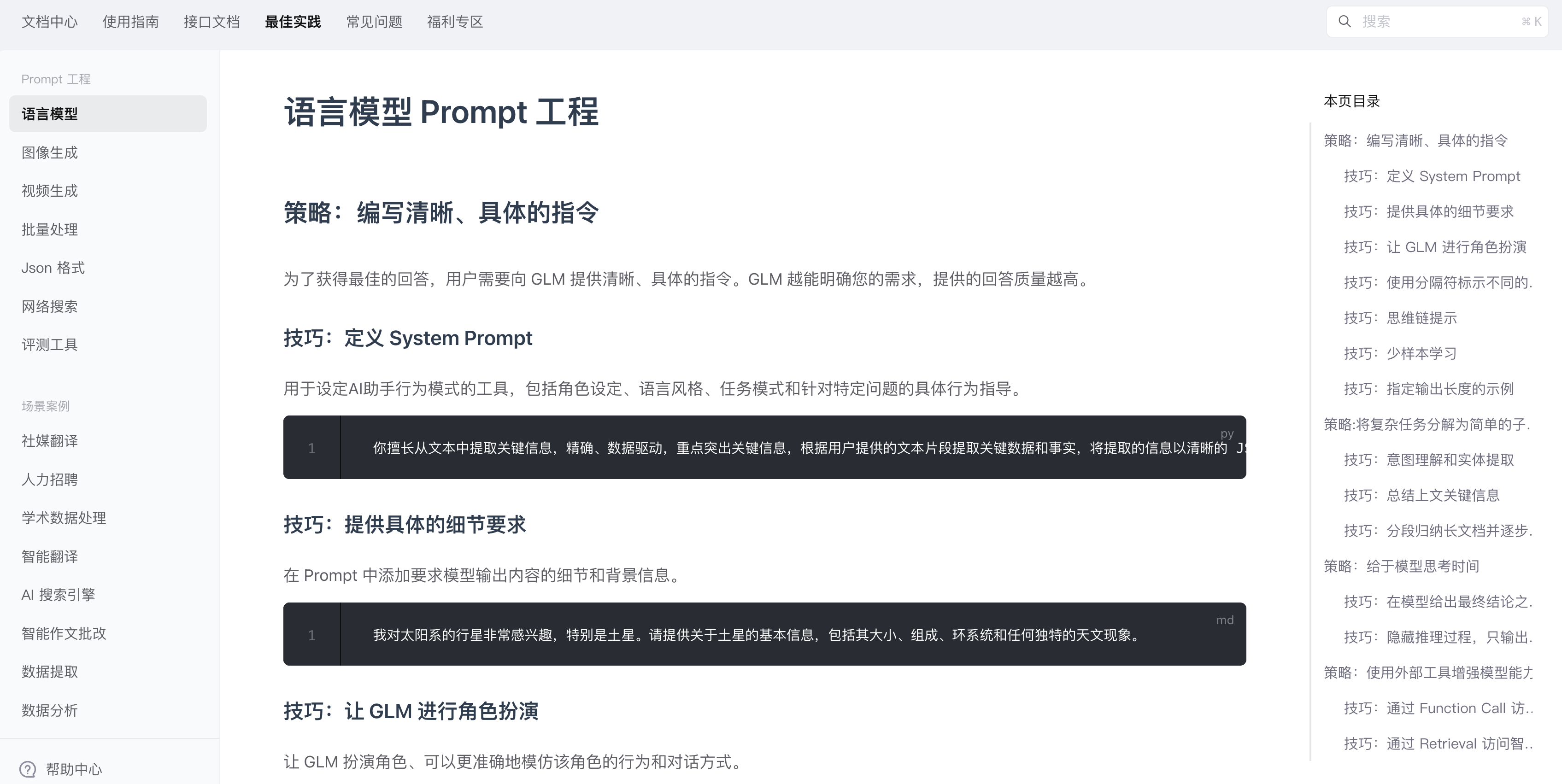Screen dimensions: 1562x784
Task: Jump to 技巧：少样本学习 in page outline
Action: [x=1400, y=353]
